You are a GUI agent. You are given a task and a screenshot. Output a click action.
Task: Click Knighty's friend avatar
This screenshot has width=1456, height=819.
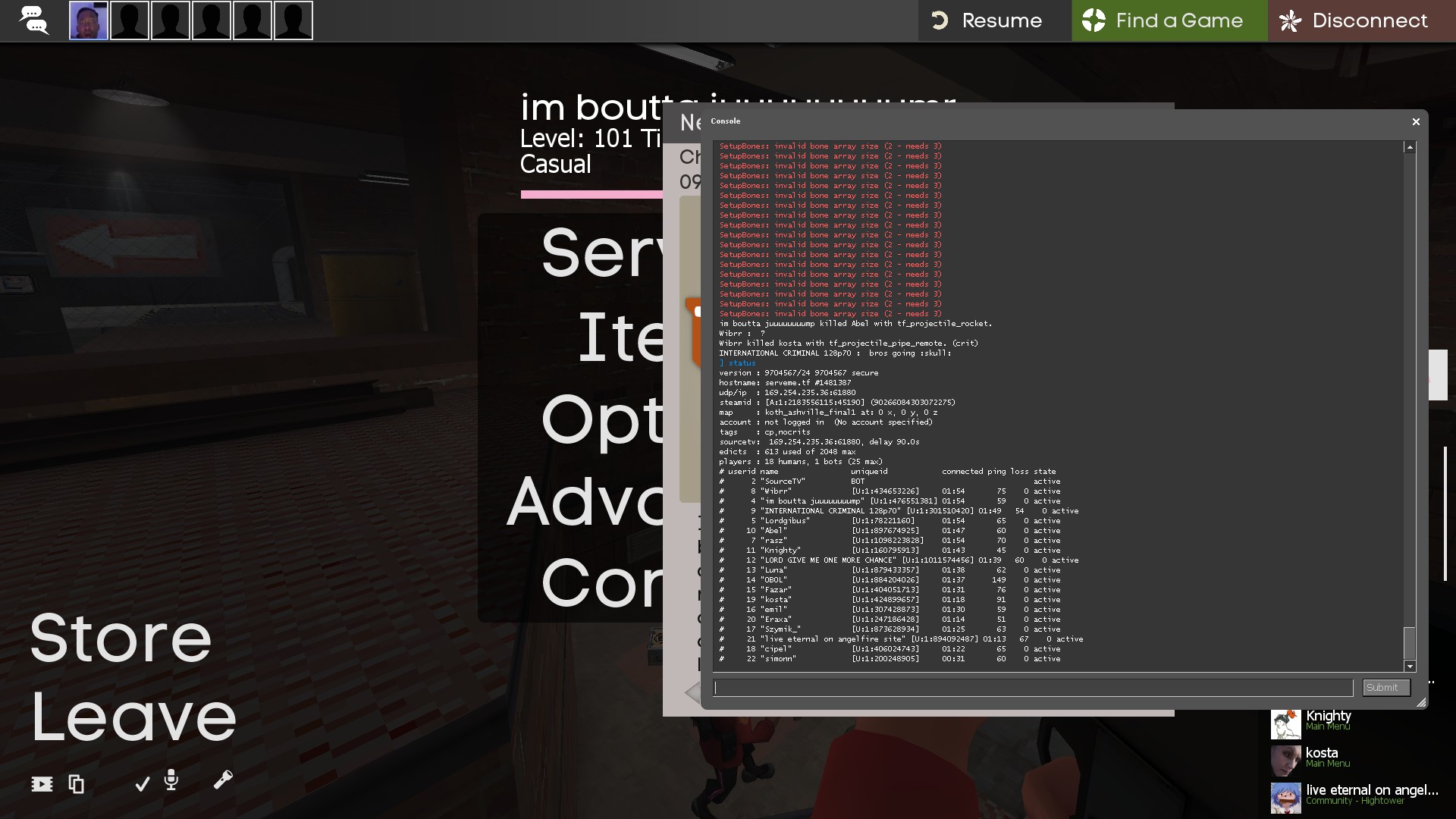[x=1285, y=723]
